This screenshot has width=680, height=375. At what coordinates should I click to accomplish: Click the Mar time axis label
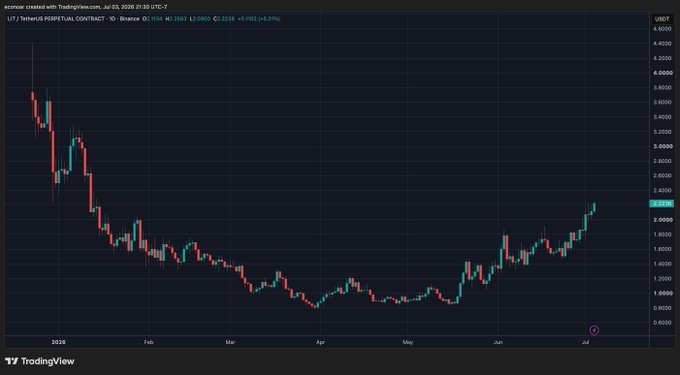(x=230, y=342)
